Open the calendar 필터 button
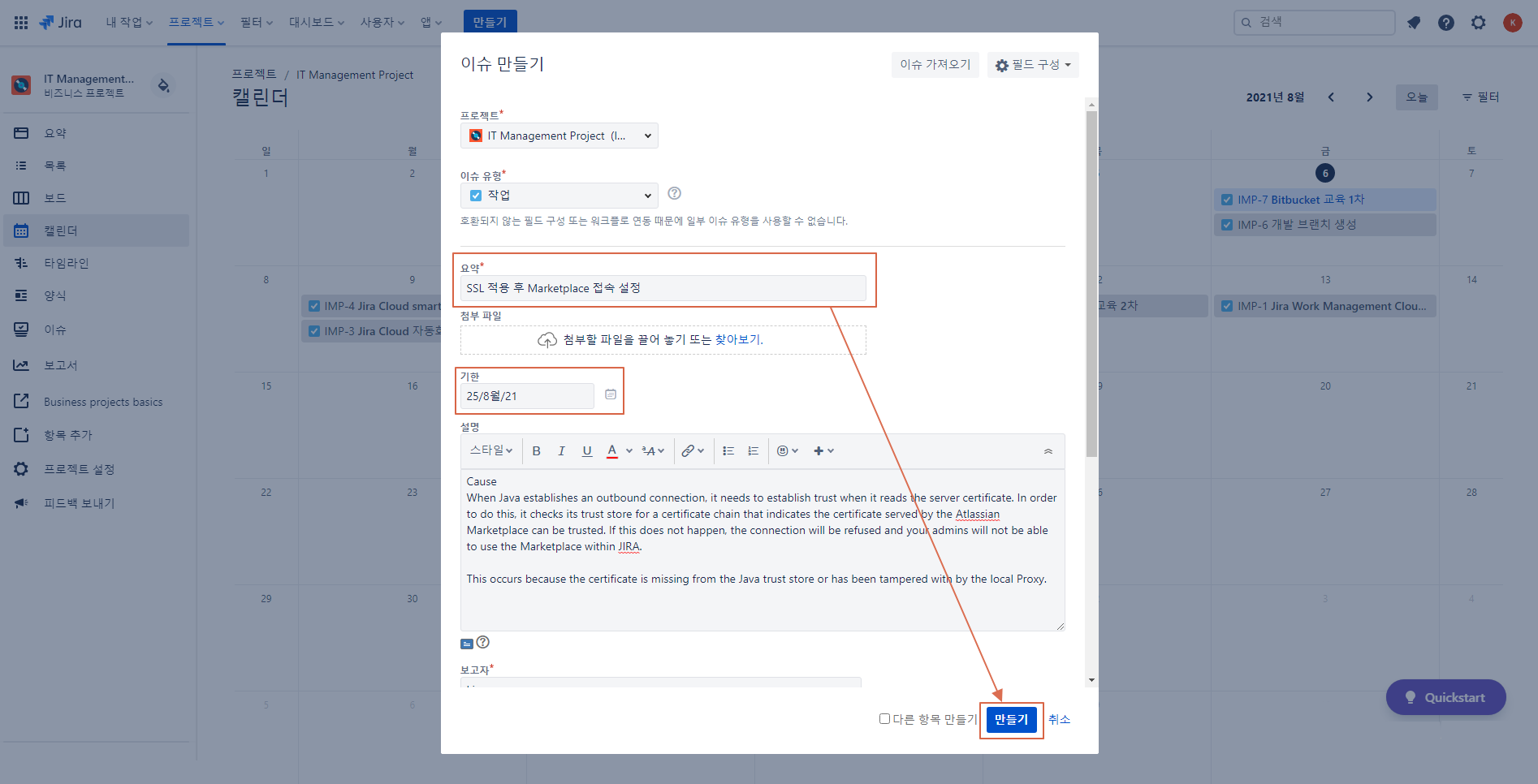 (x=1480, y=97)
